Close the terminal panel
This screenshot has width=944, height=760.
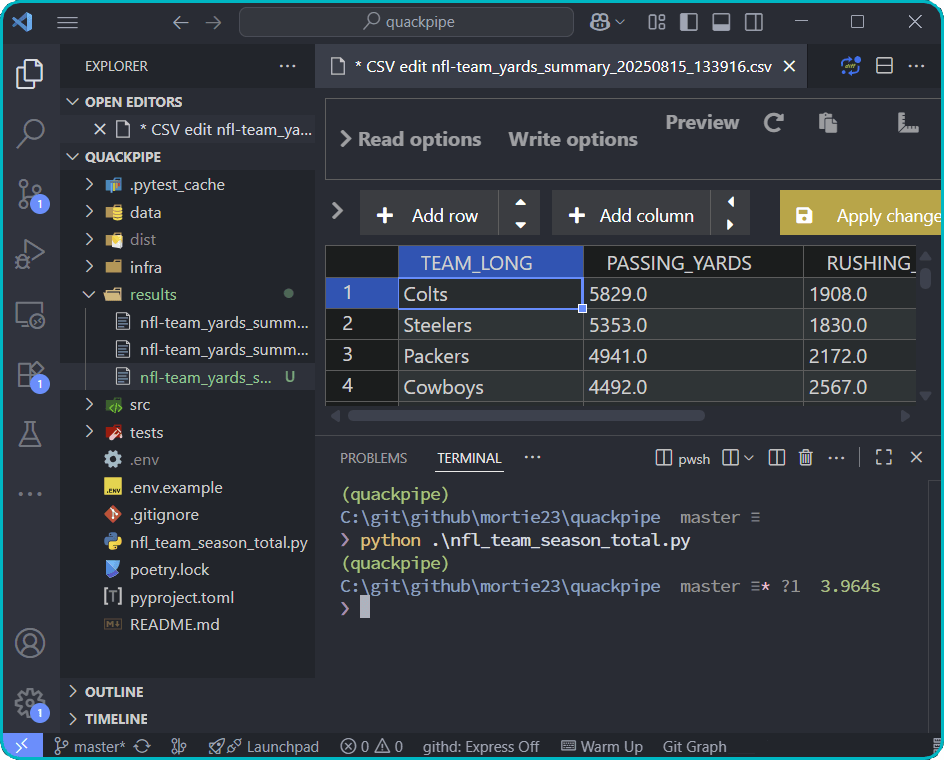pos(916,458)
